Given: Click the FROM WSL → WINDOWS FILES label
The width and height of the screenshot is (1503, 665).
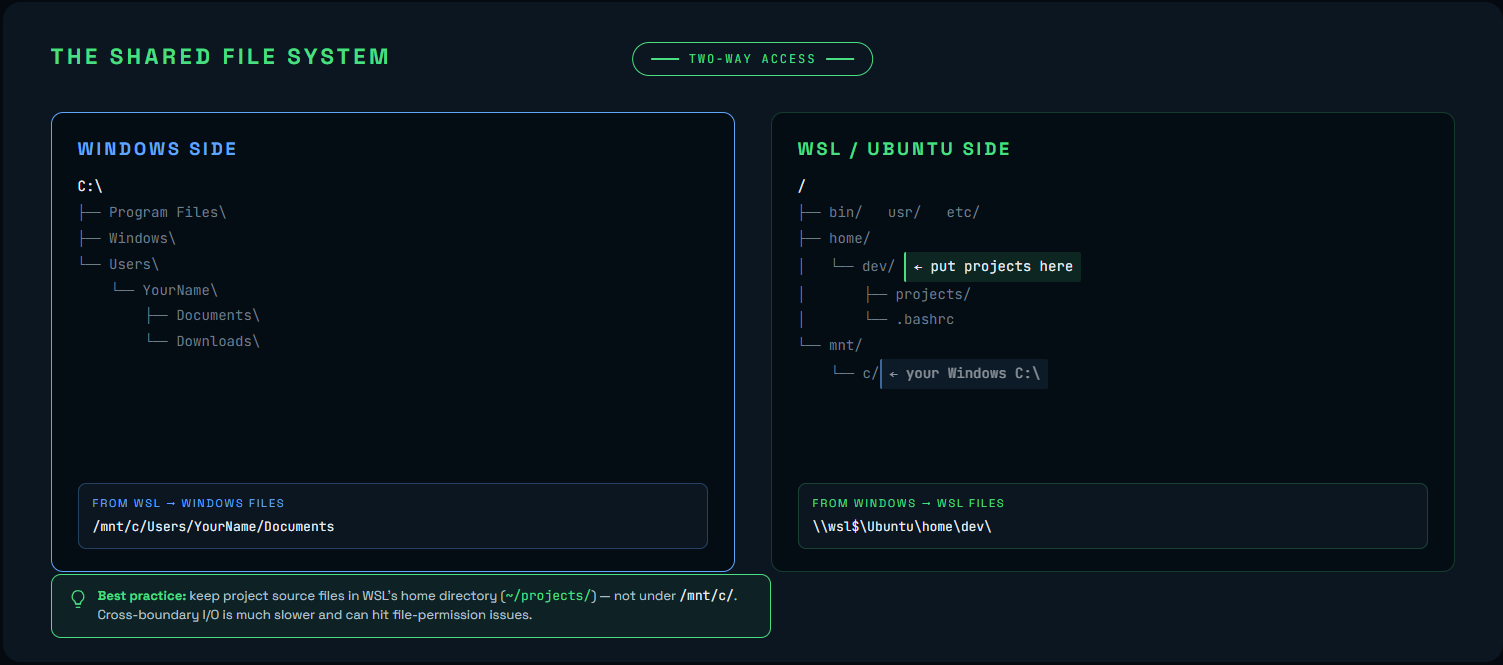Looking at the screenshot, I should pos(188,504).
